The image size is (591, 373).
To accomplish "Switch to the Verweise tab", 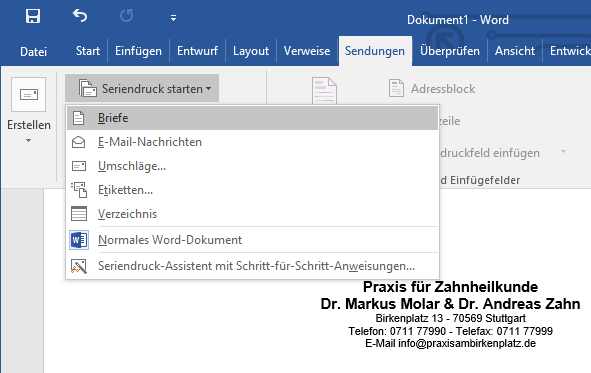I will (x=307, y=51).
